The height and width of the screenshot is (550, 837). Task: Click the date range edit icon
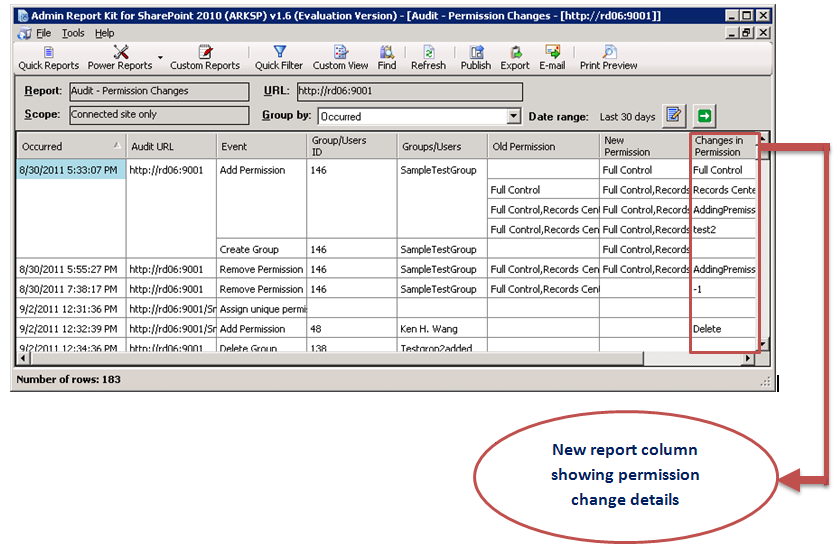click(674, 115)
